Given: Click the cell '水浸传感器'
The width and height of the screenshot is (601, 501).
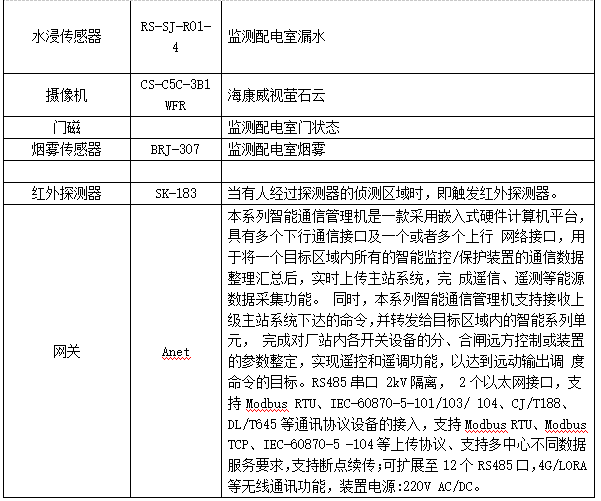Looking at the screenshot, I should 66,37.
